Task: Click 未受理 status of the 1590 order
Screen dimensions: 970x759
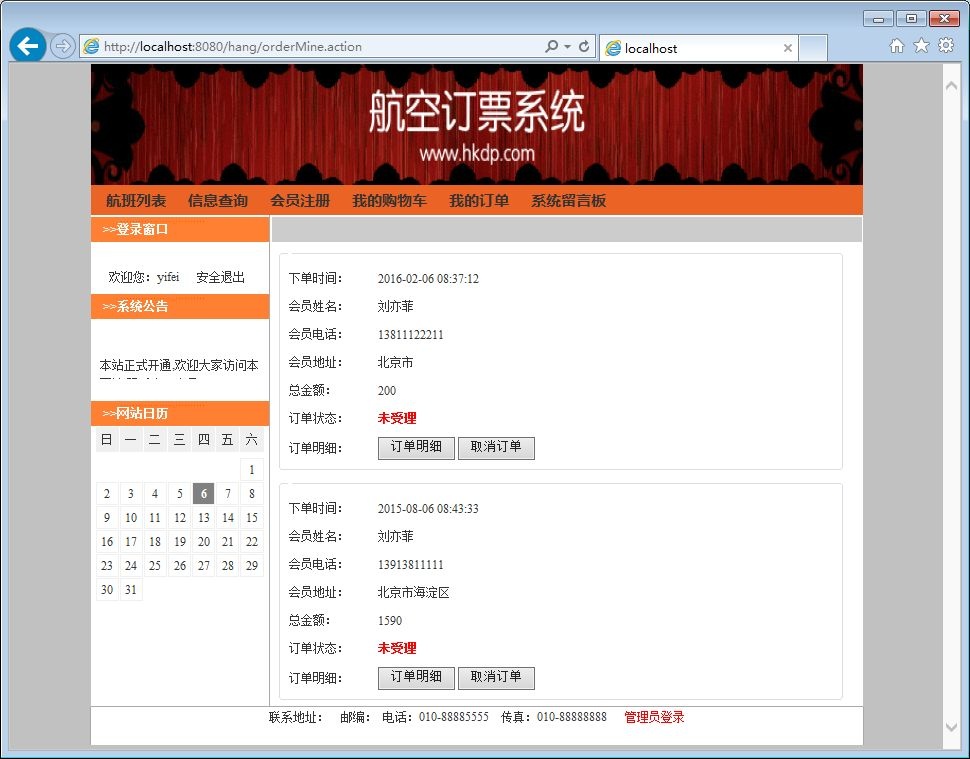Action: (397, 648)
